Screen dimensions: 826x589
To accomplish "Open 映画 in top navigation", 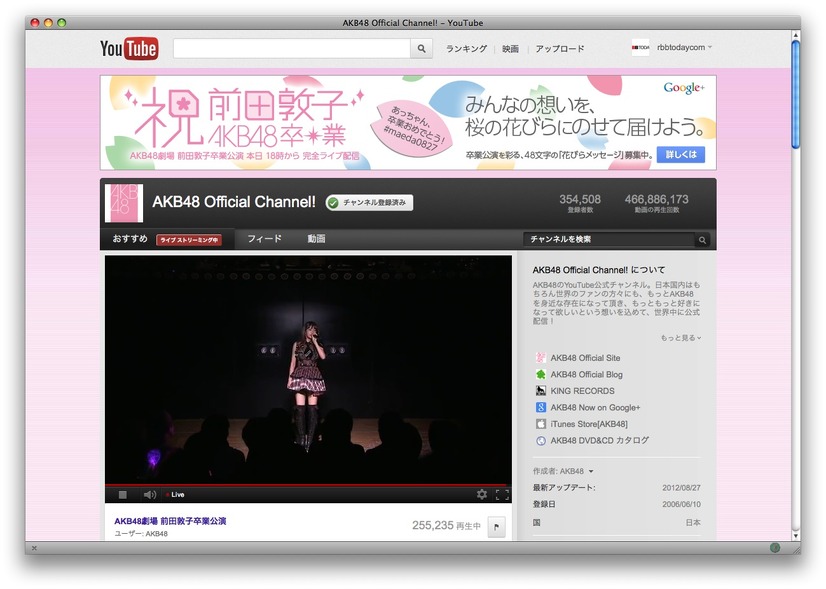I will (510, 48).
